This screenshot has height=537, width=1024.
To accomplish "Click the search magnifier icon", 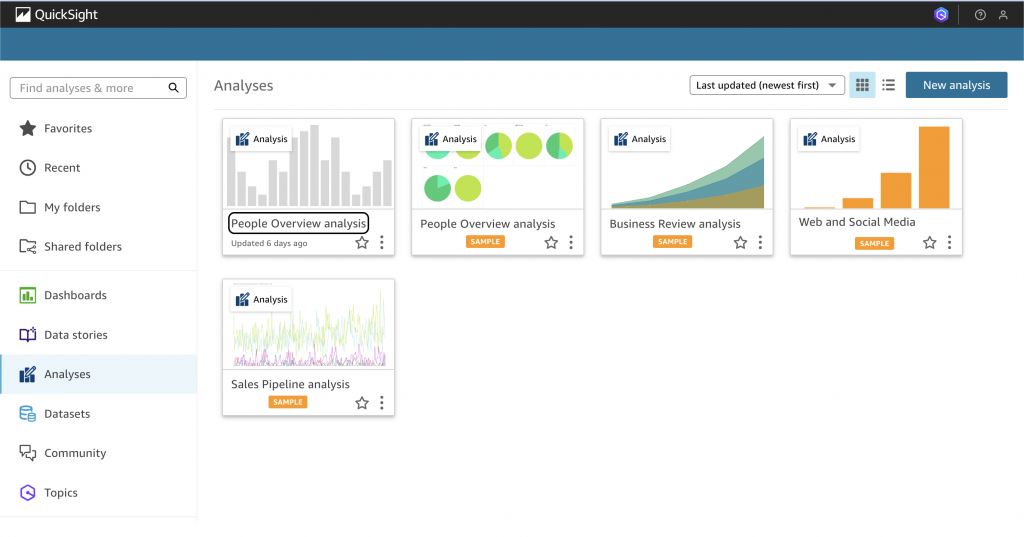I will (x=174, y=88).
